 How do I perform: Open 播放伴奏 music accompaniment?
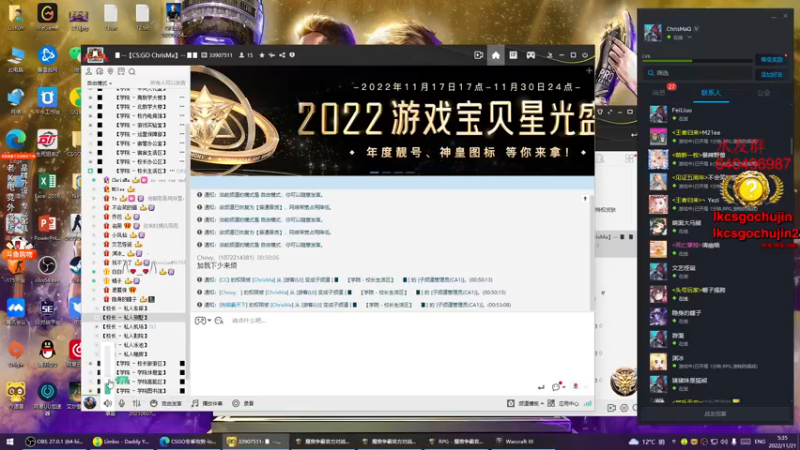point(207,403)
